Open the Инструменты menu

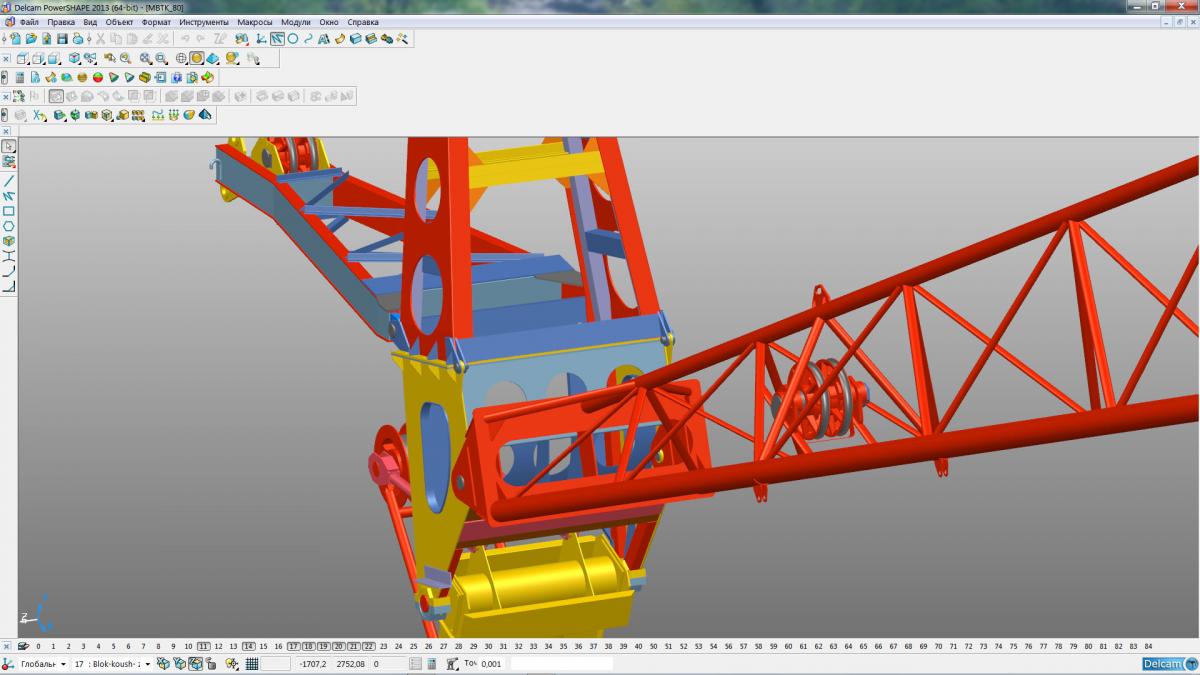point(204,21)
